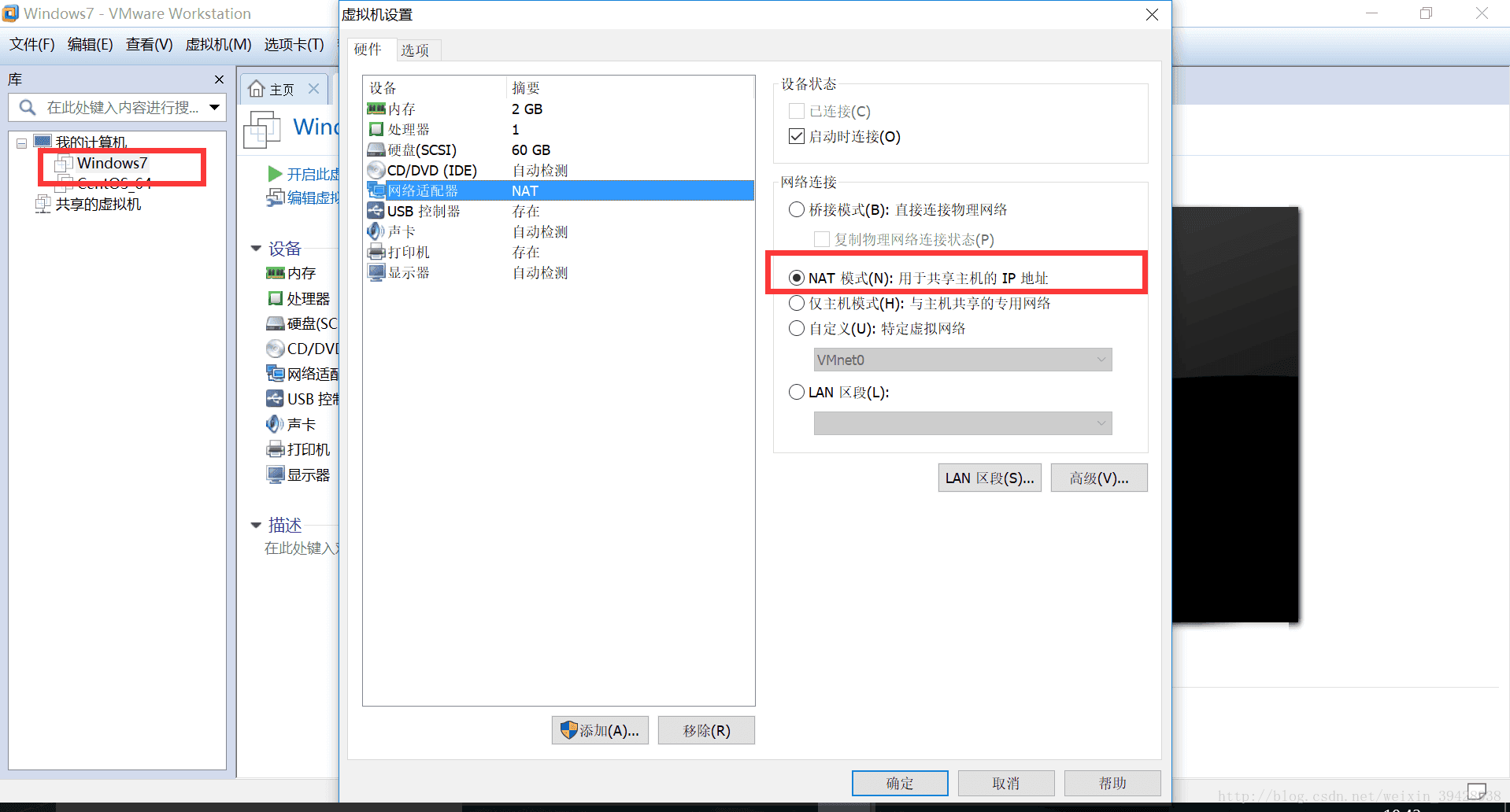The width and height of the screenshot is (1510, 812).
Task: Click the 声卡 icon in the main window devices
Action: pyautogui.click(x=275, y=424)
